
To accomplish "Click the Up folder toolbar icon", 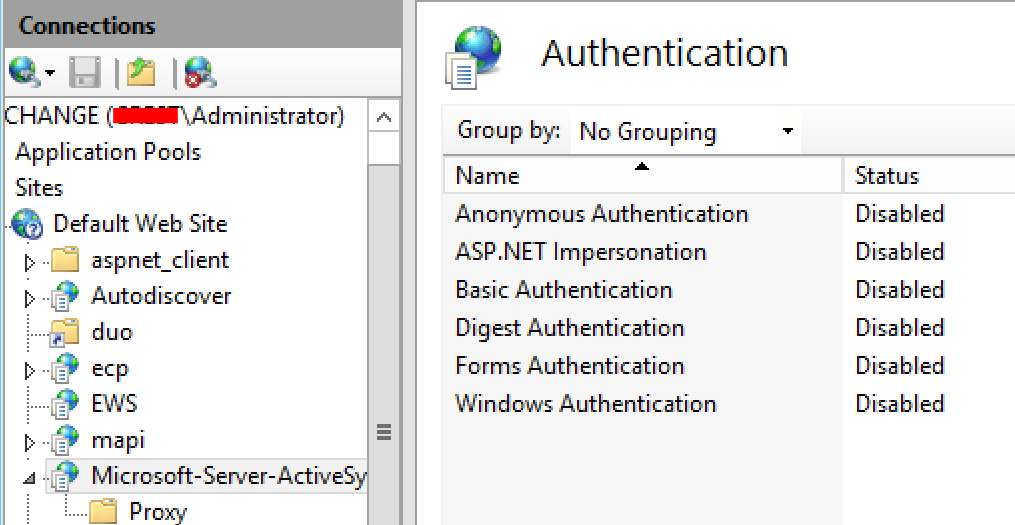I will [142, 72].
